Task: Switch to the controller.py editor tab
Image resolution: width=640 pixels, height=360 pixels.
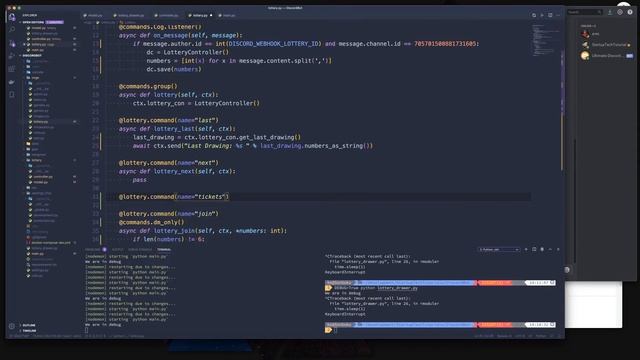Action: pos(167,16)
